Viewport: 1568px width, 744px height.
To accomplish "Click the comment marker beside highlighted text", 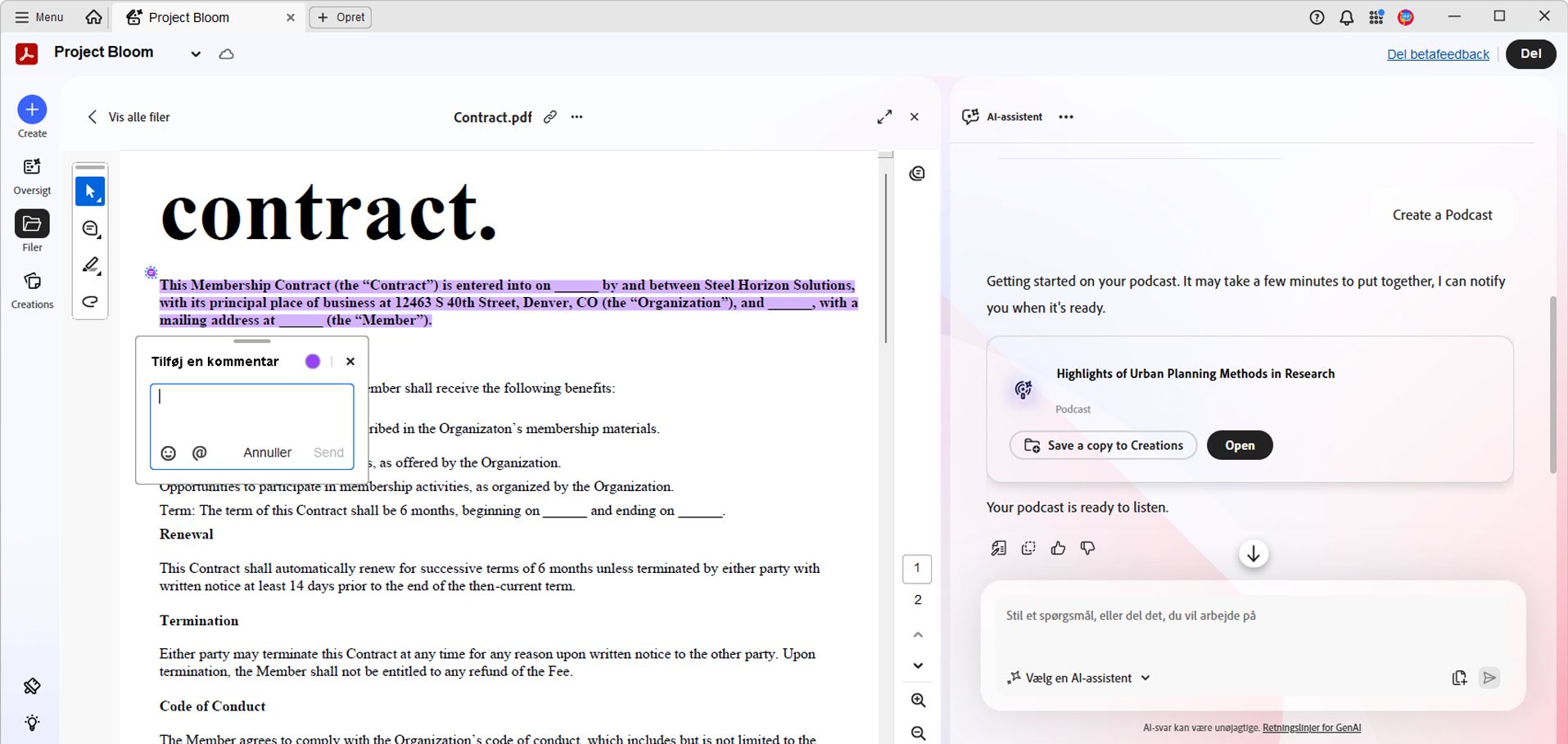I will (x=151, y=273).
